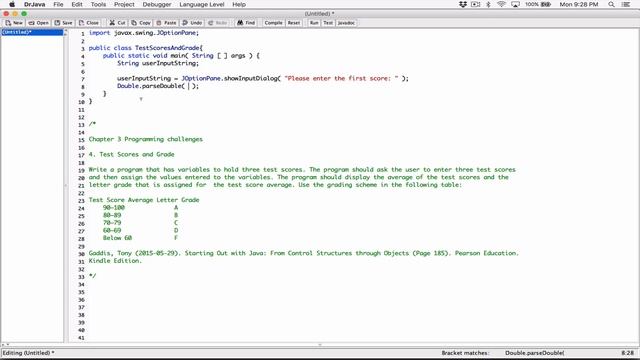Viewport: 640px width, 360px height.
Task: Click the 8:28 cursor position indicator
Action: [627, 353]
